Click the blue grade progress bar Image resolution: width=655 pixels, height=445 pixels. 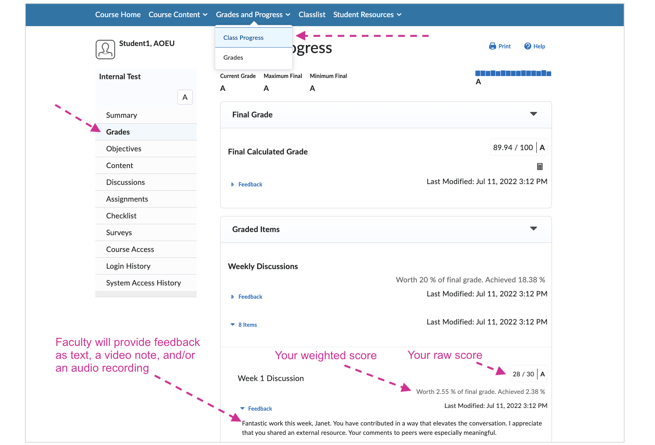coord(513,73)
